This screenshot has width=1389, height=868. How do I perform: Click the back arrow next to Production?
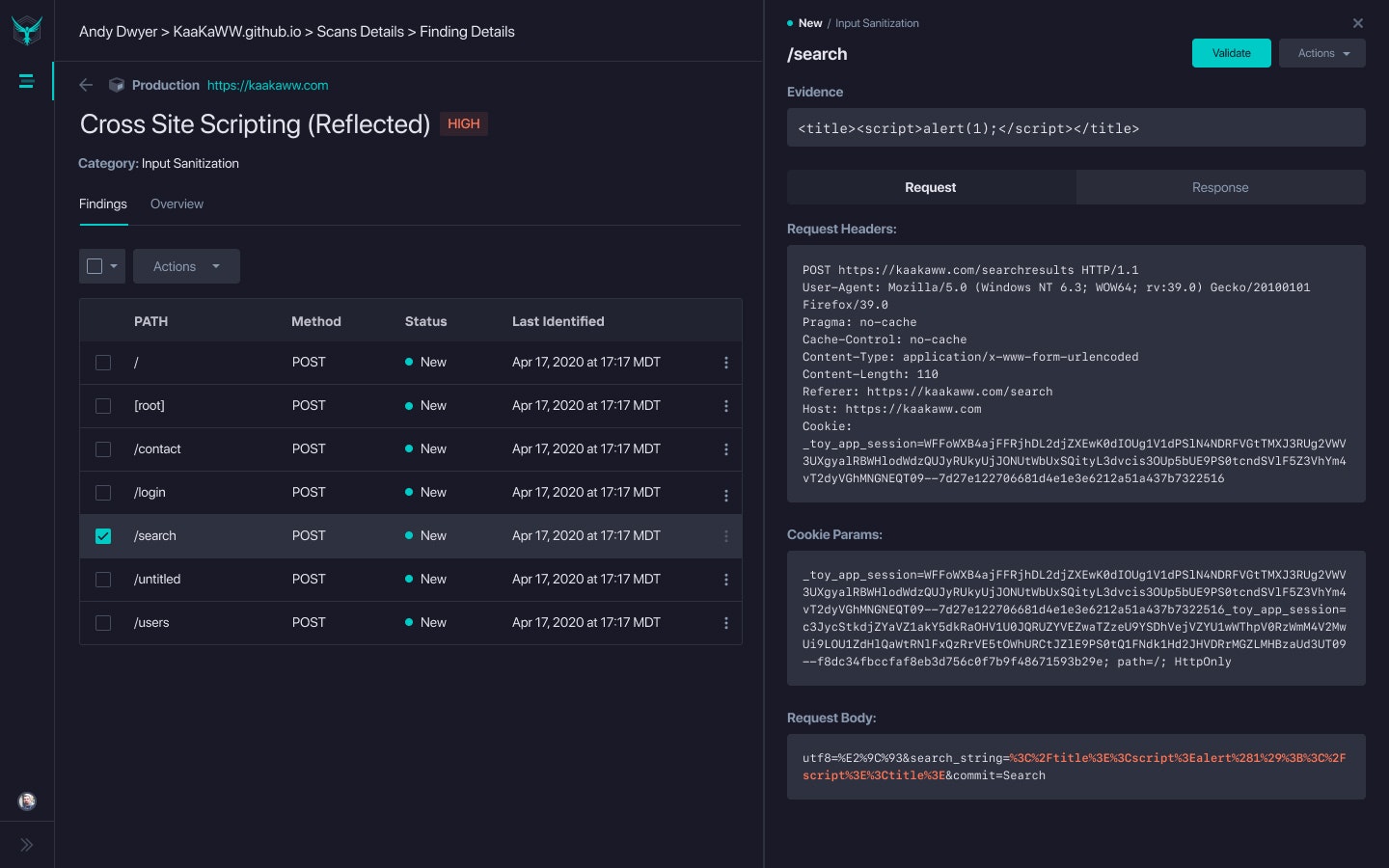click(86, 85)
